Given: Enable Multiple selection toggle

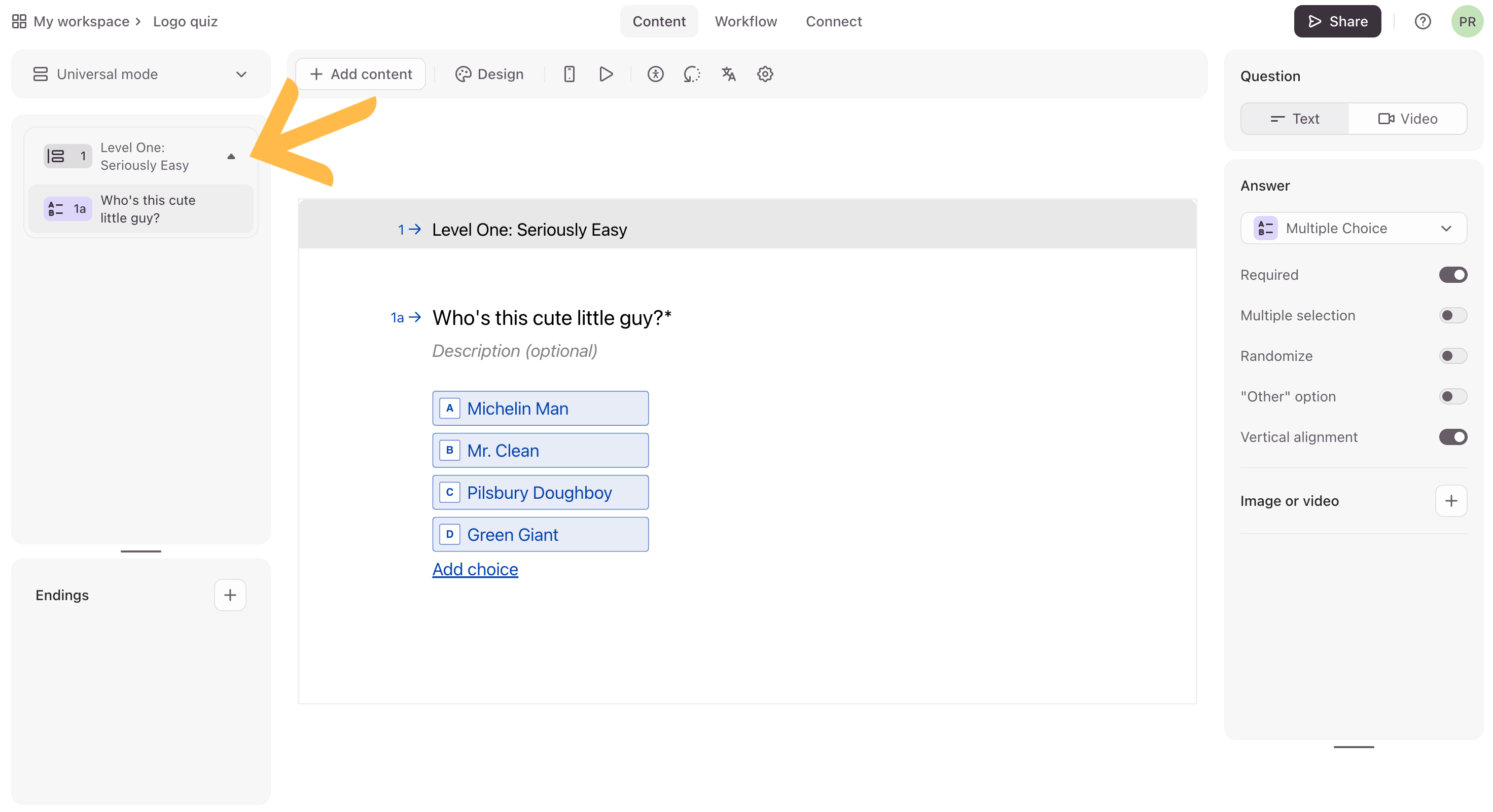Looking at the screenshot, I should [x=1453, y=316].
